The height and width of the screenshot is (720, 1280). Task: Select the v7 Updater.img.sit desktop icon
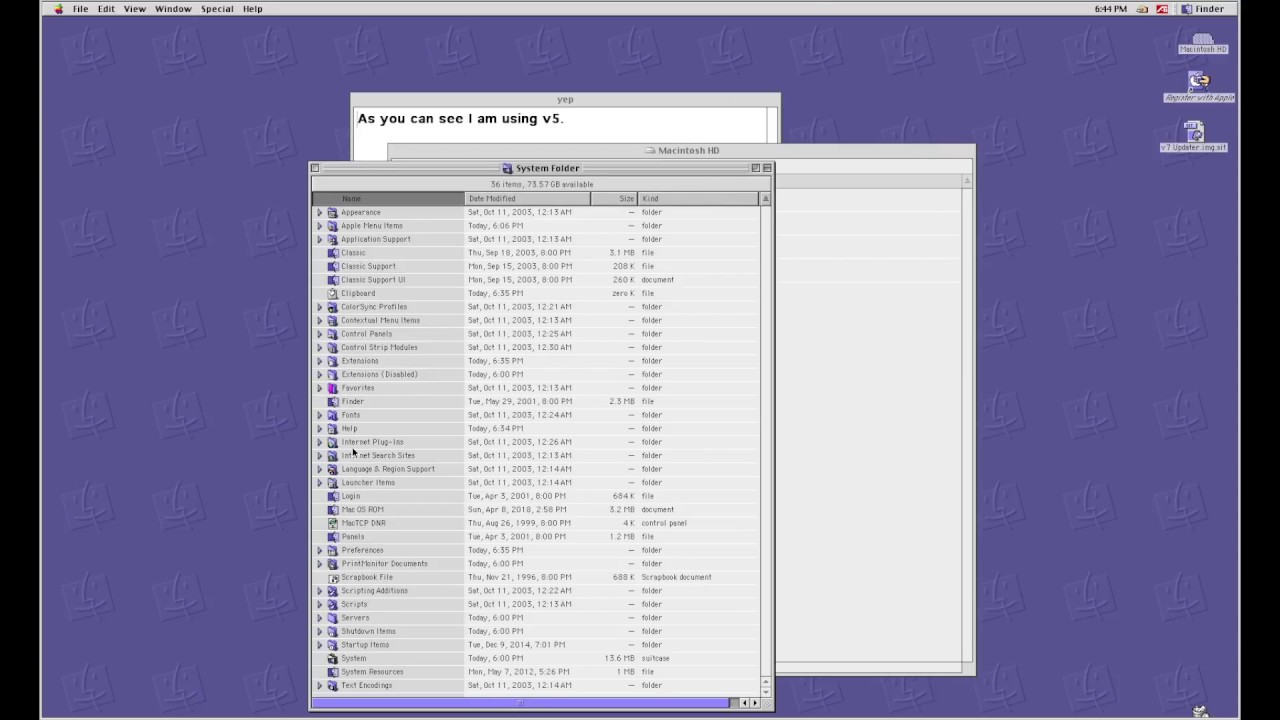click(1194, 131)
